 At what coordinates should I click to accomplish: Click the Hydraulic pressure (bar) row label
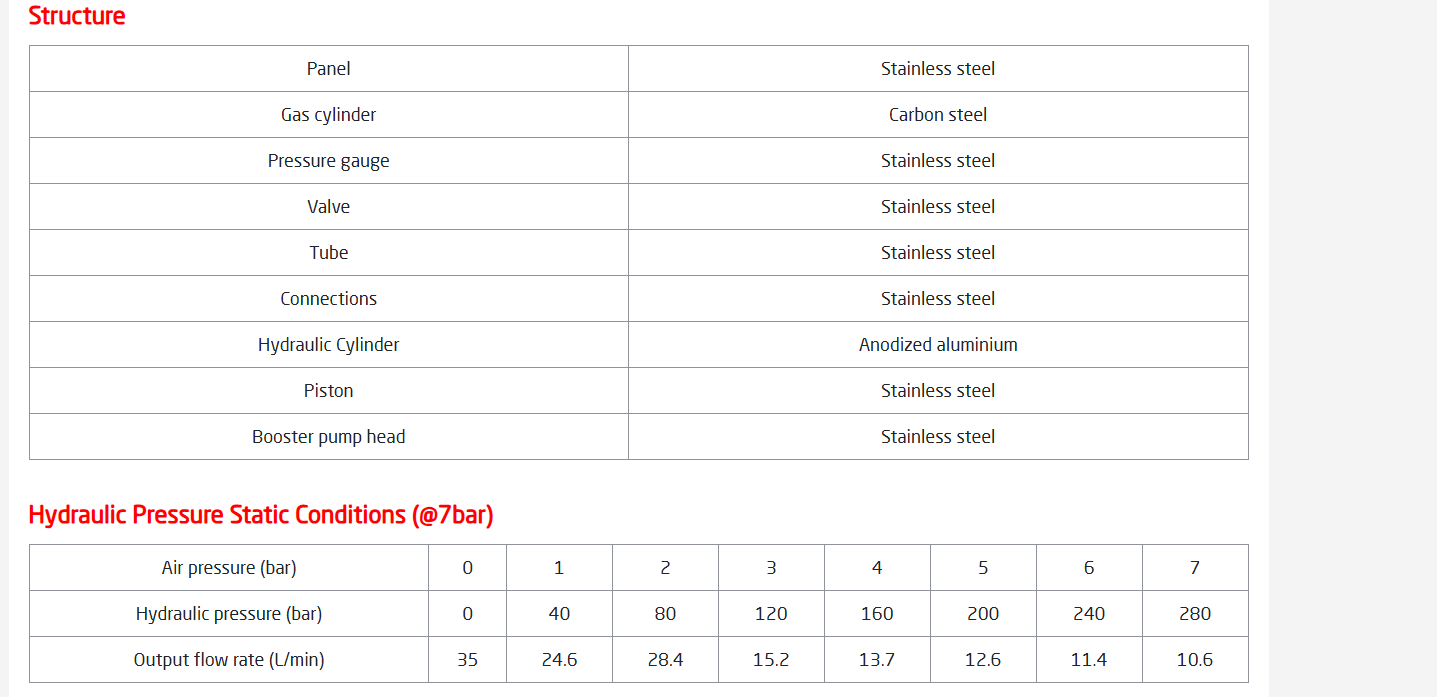point(229,614)
